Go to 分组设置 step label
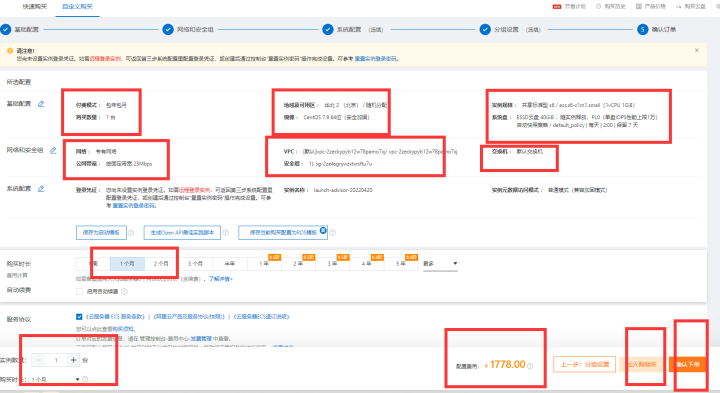 point(506,29)
